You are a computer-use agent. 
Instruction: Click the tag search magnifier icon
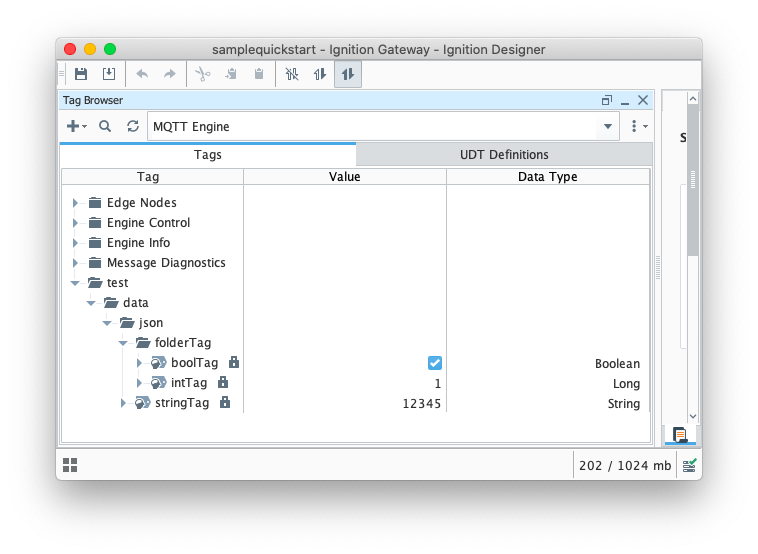pyautogui.click(x=105, y=126)
